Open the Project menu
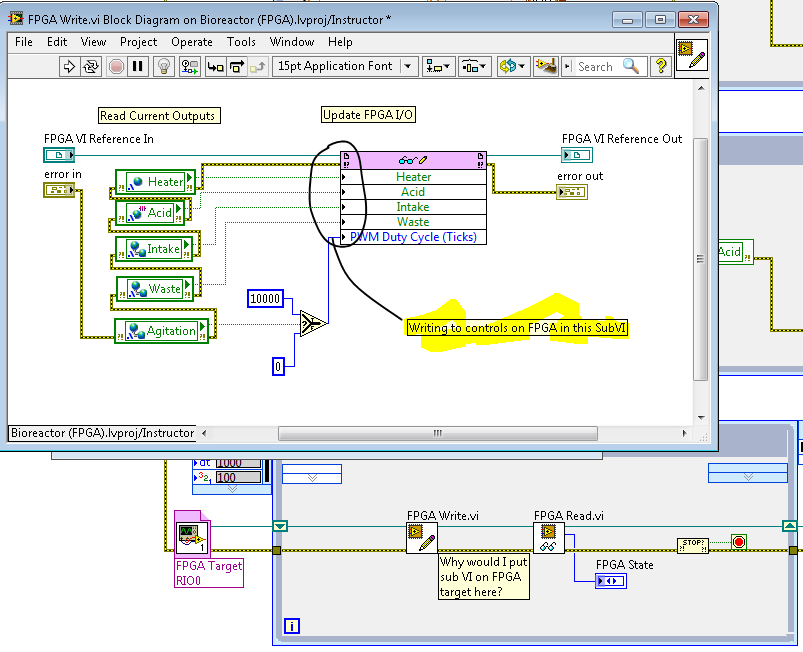This screenshot has height=652, width=803. tap(138, 42)
